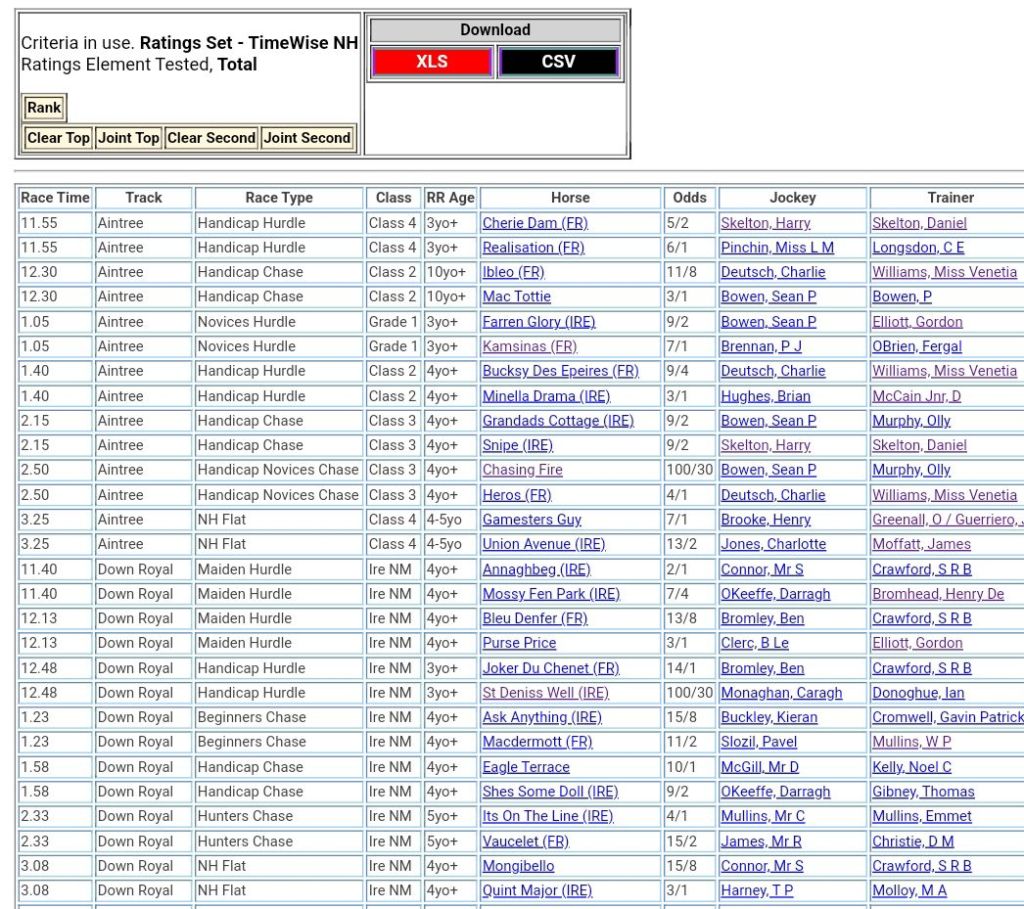Open the Purse Price horse link

519,643
